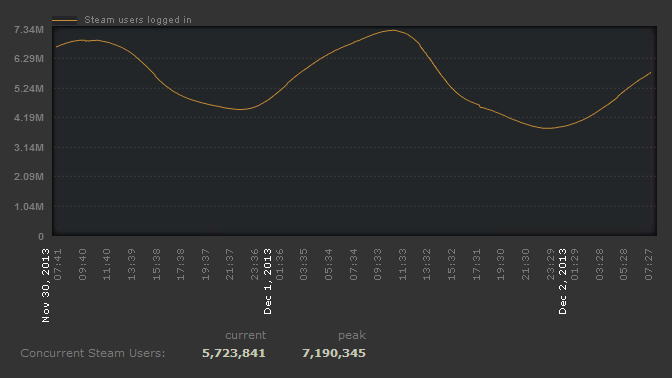Click the 4.19M y-axis label

[29, 117]
